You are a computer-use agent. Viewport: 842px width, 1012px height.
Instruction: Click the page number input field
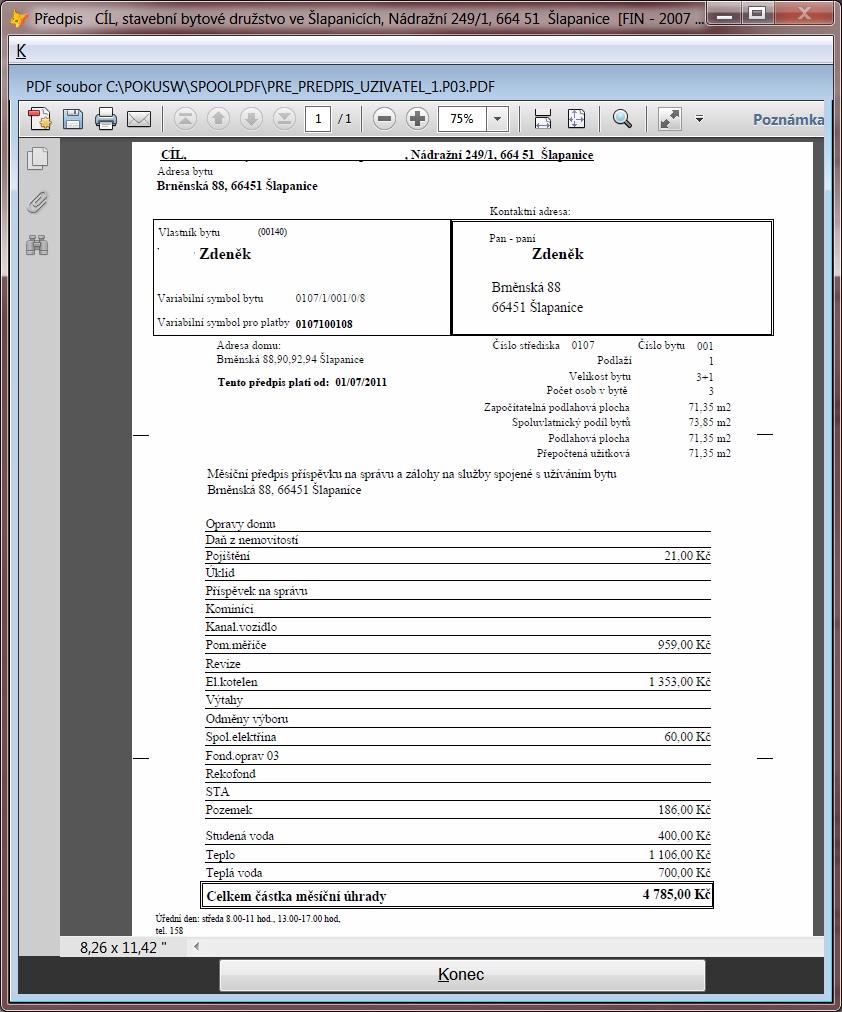coord(317,119)
